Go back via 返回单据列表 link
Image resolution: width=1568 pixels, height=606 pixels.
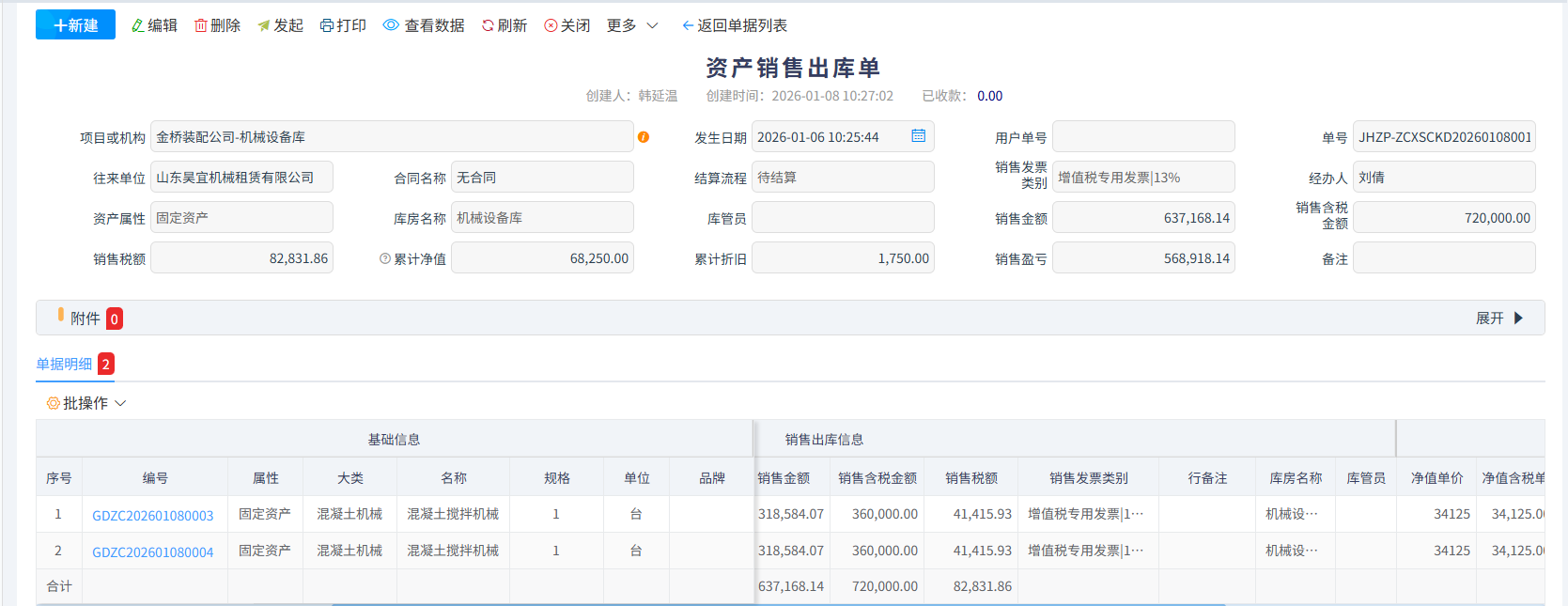click(x=734, y=25)
